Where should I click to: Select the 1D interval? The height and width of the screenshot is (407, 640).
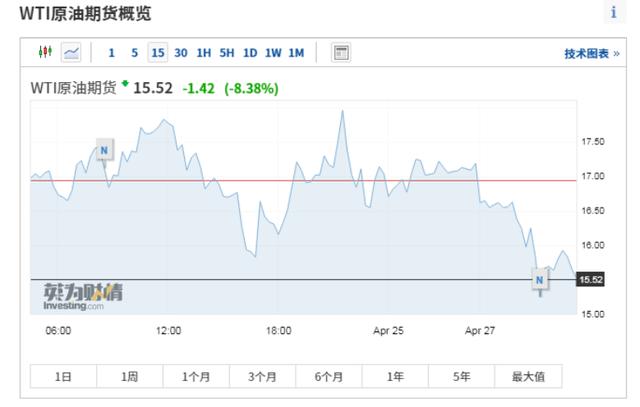pos(250,53)
